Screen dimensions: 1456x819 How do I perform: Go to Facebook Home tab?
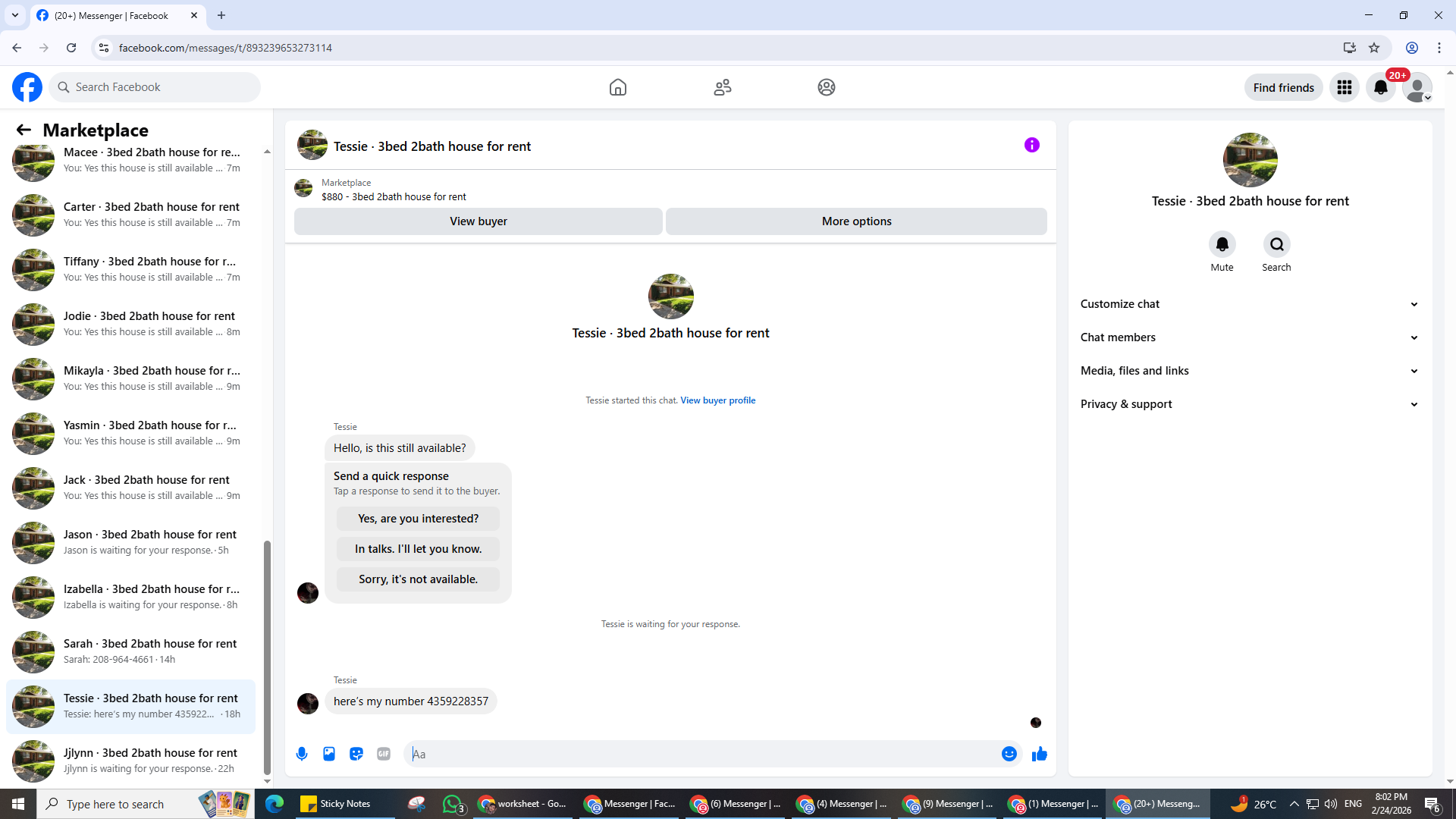click(x=617, y=87)
